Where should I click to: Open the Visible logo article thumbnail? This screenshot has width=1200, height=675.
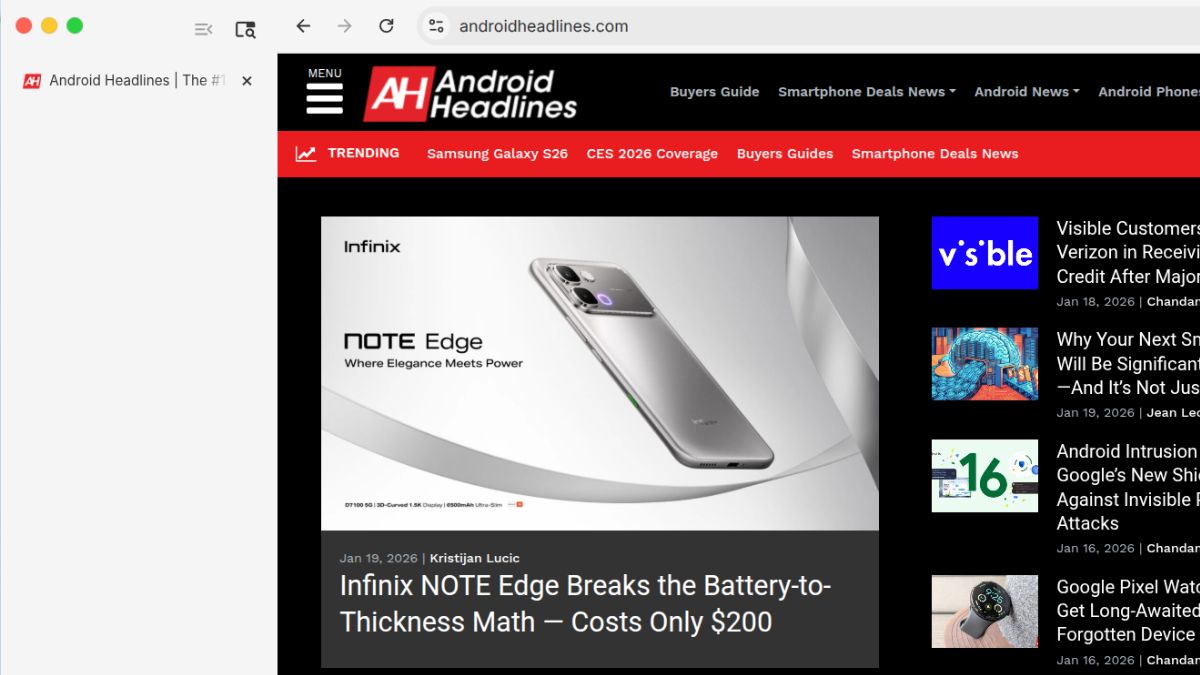[x=985, y=253]
